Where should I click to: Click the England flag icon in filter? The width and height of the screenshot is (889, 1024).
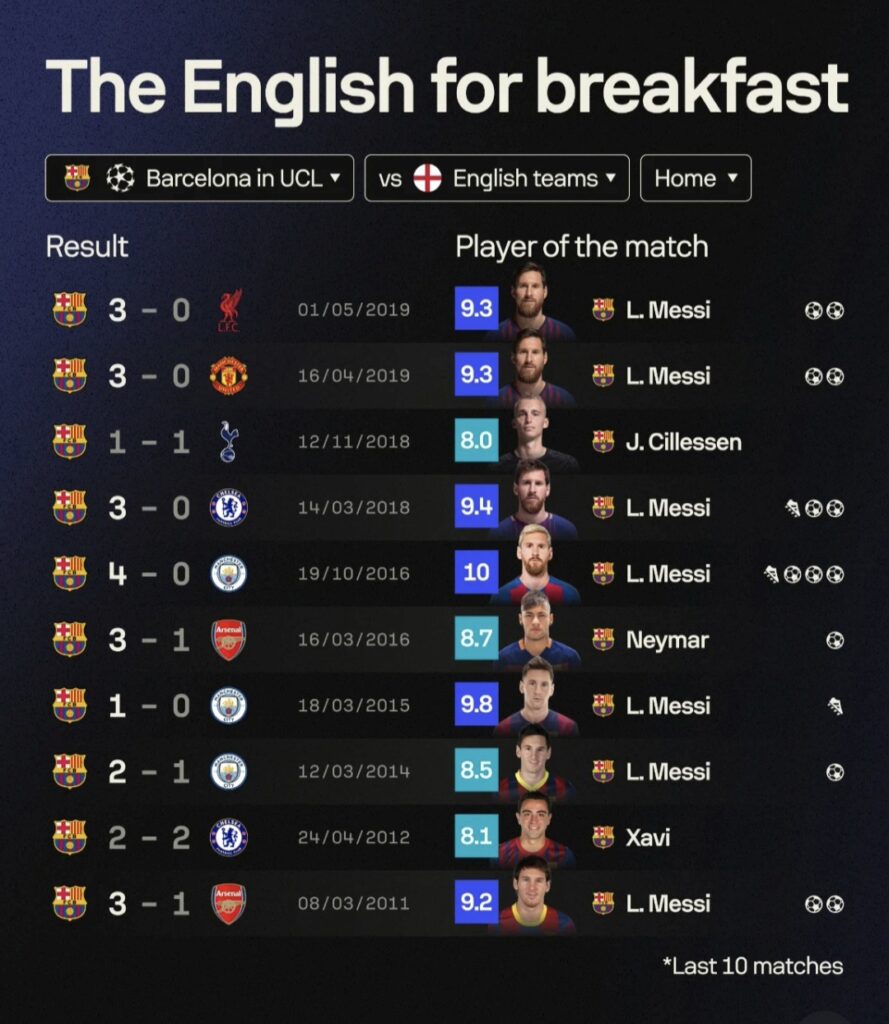pos(427,179)
